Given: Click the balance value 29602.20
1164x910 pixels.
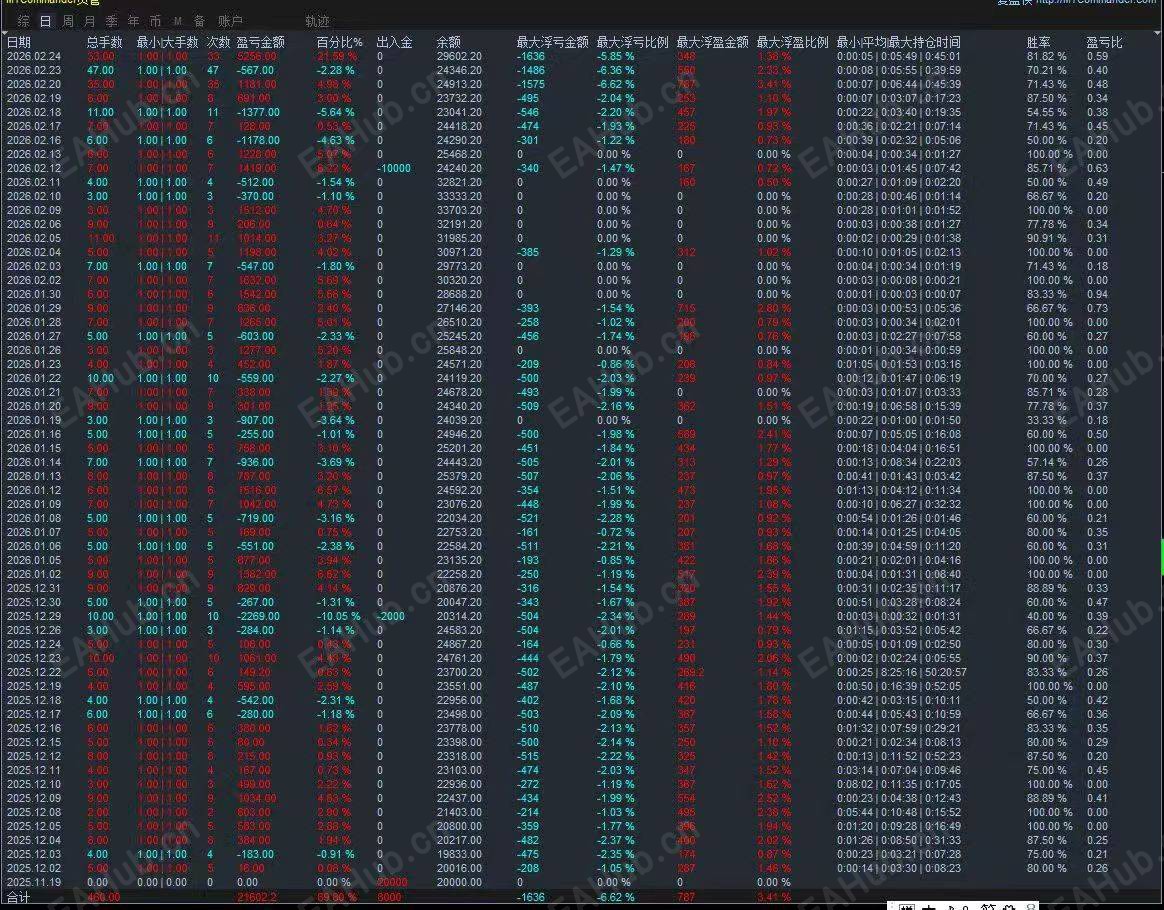Looking at the screenshot, I should point(459,56).
